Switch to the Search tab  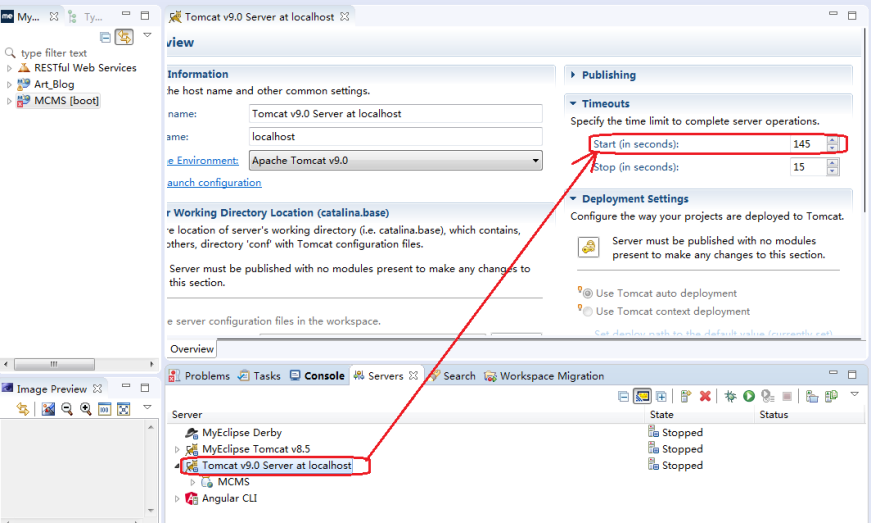[x=453, y=376]
